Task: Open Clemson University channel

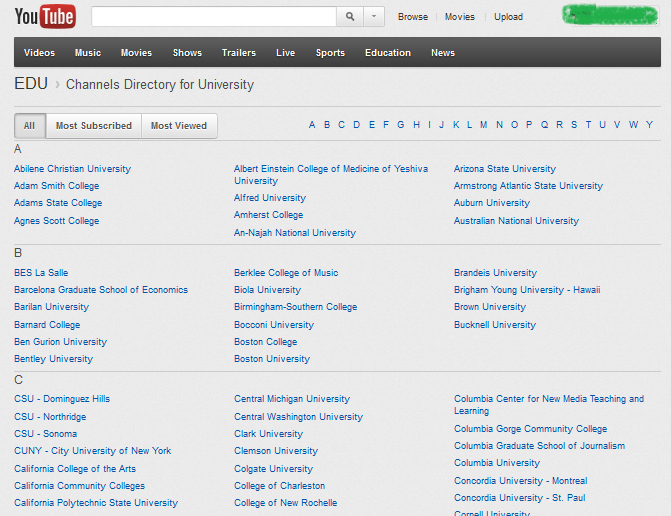Action: point(276,451)
